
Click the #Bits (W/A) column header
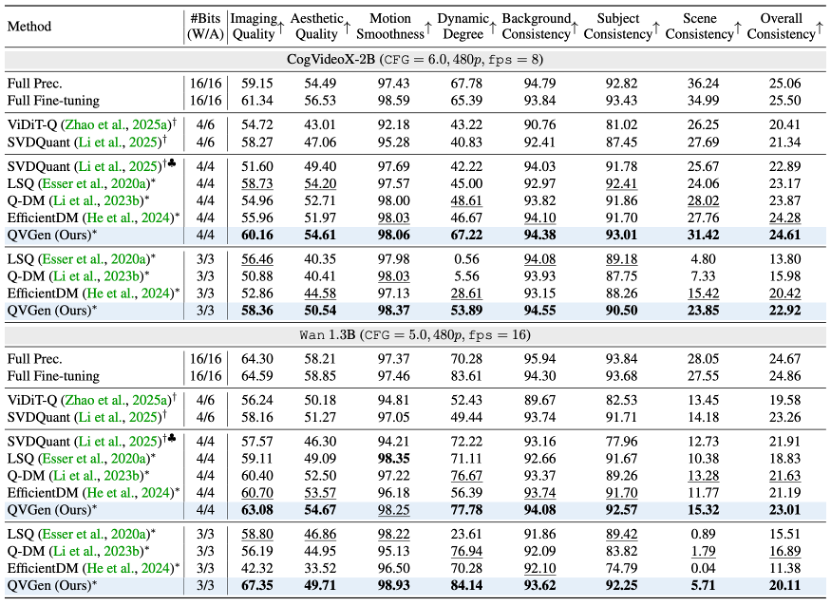(x=205, y=26)
